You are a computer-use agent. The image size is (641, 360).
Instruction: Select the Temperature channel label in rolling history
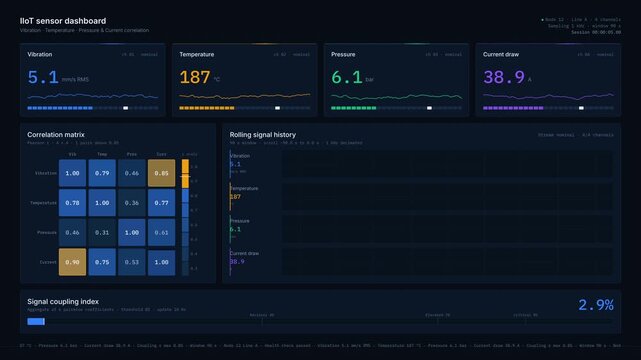click(244, 188)
